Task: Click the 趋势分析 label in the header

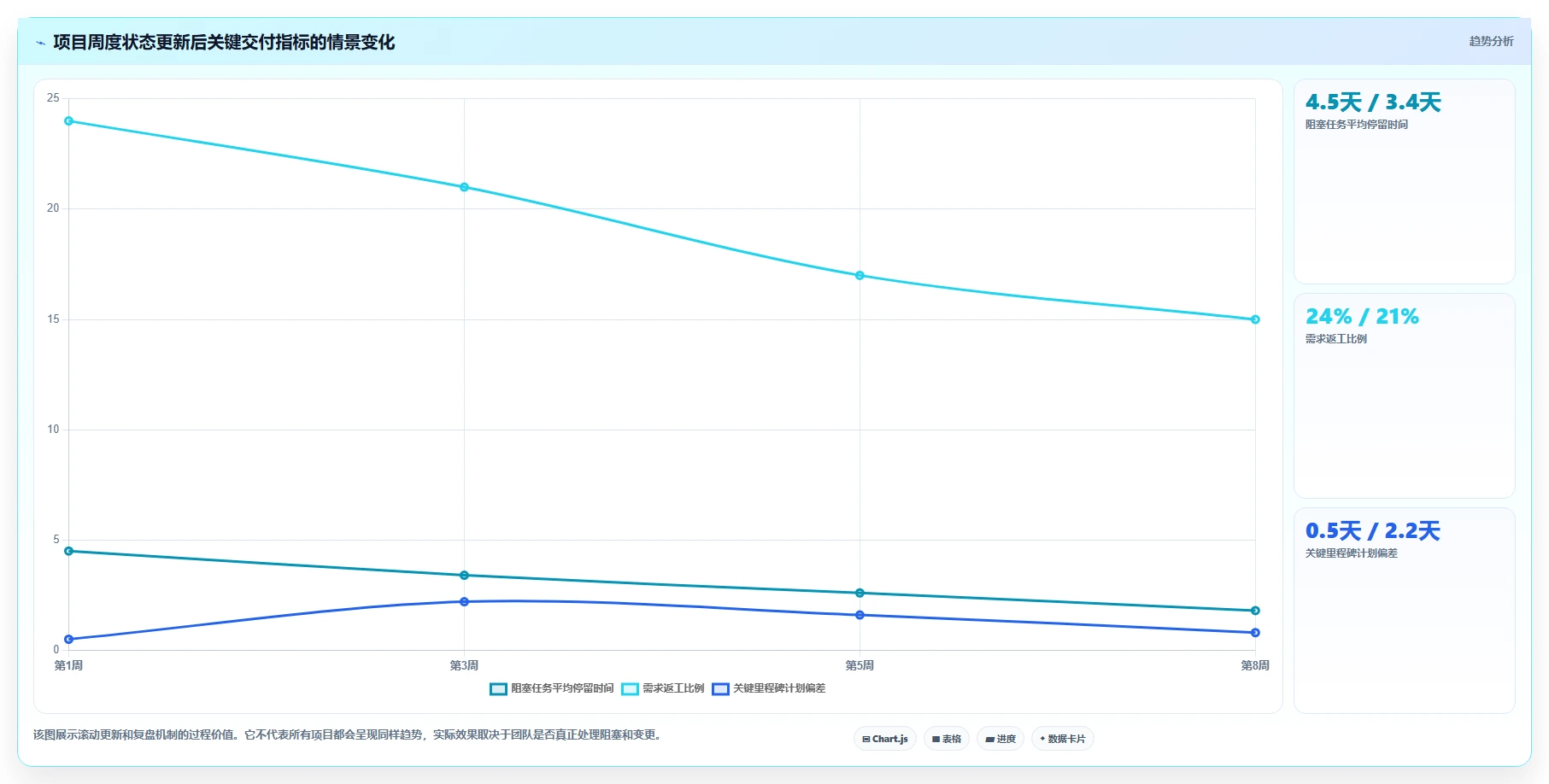Action: click(1491, 41)
